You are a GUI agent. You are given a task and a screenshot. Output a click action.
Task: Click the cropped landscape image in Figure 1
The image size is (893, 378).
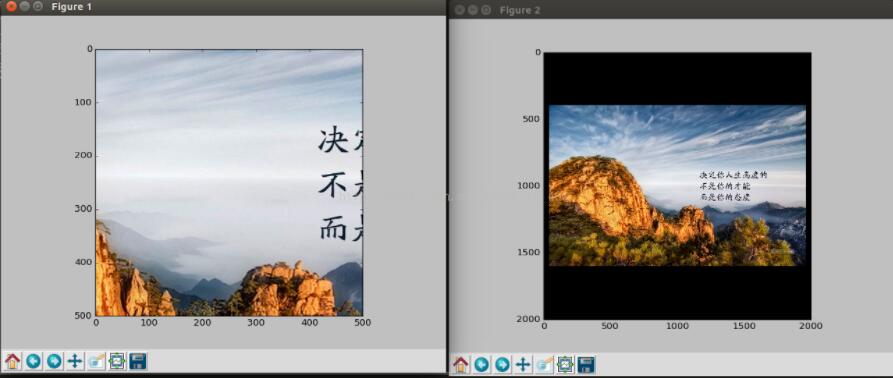(229, 183)
